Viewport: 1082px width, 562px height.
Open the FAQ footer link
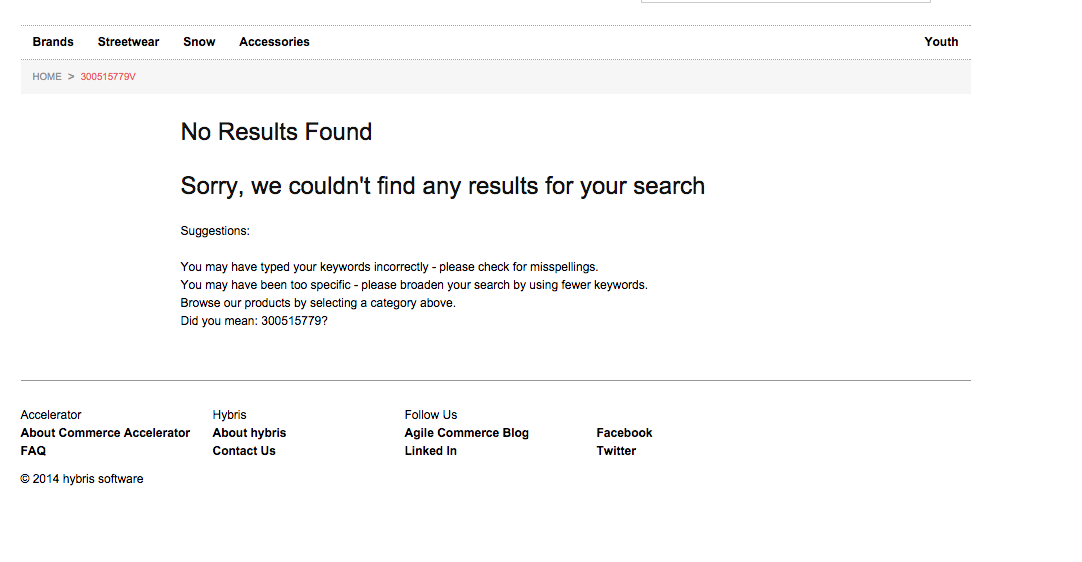pos(33,451)
